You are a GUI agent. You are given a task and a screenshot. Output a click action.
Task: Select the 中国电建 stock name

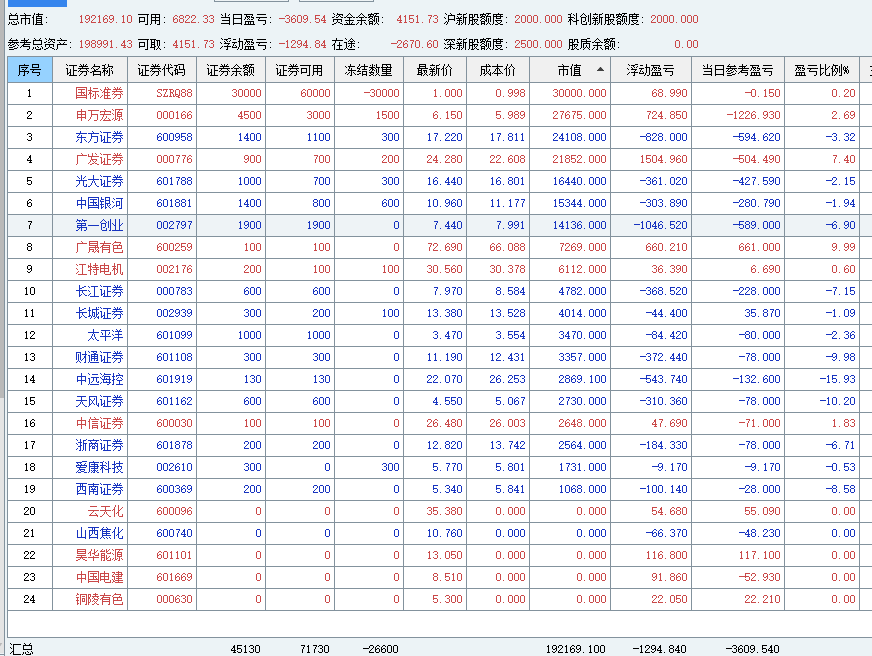click(99, 577)
